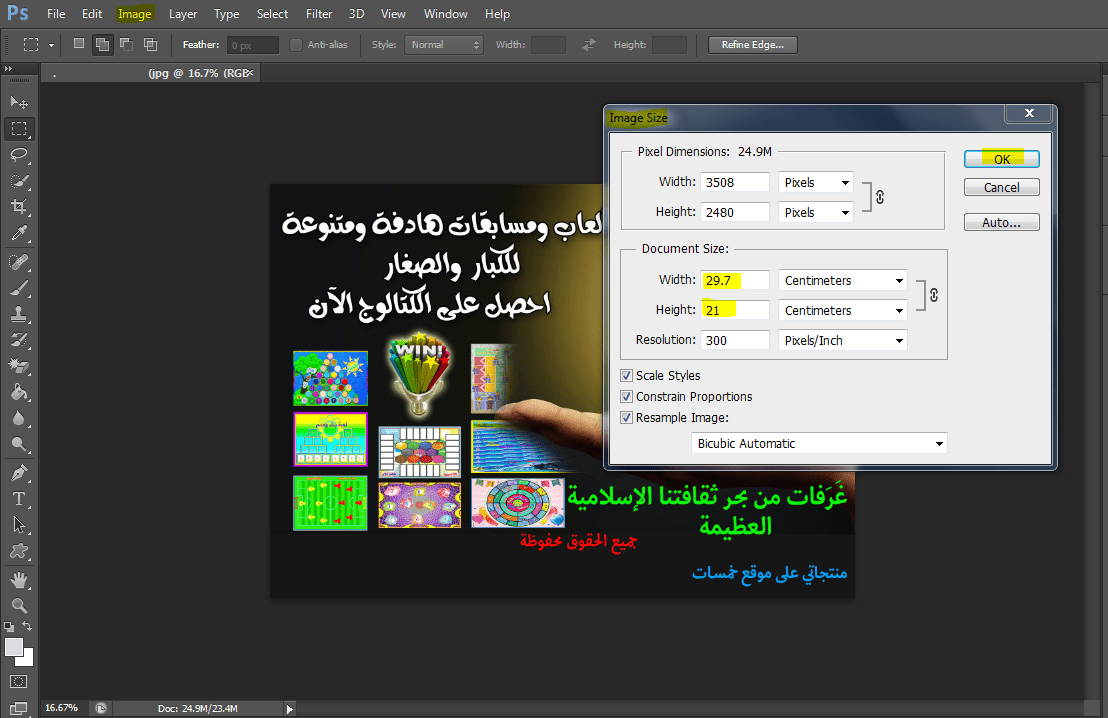Open the Image menu
1108x718 pixels.
[x=134, y=14]
